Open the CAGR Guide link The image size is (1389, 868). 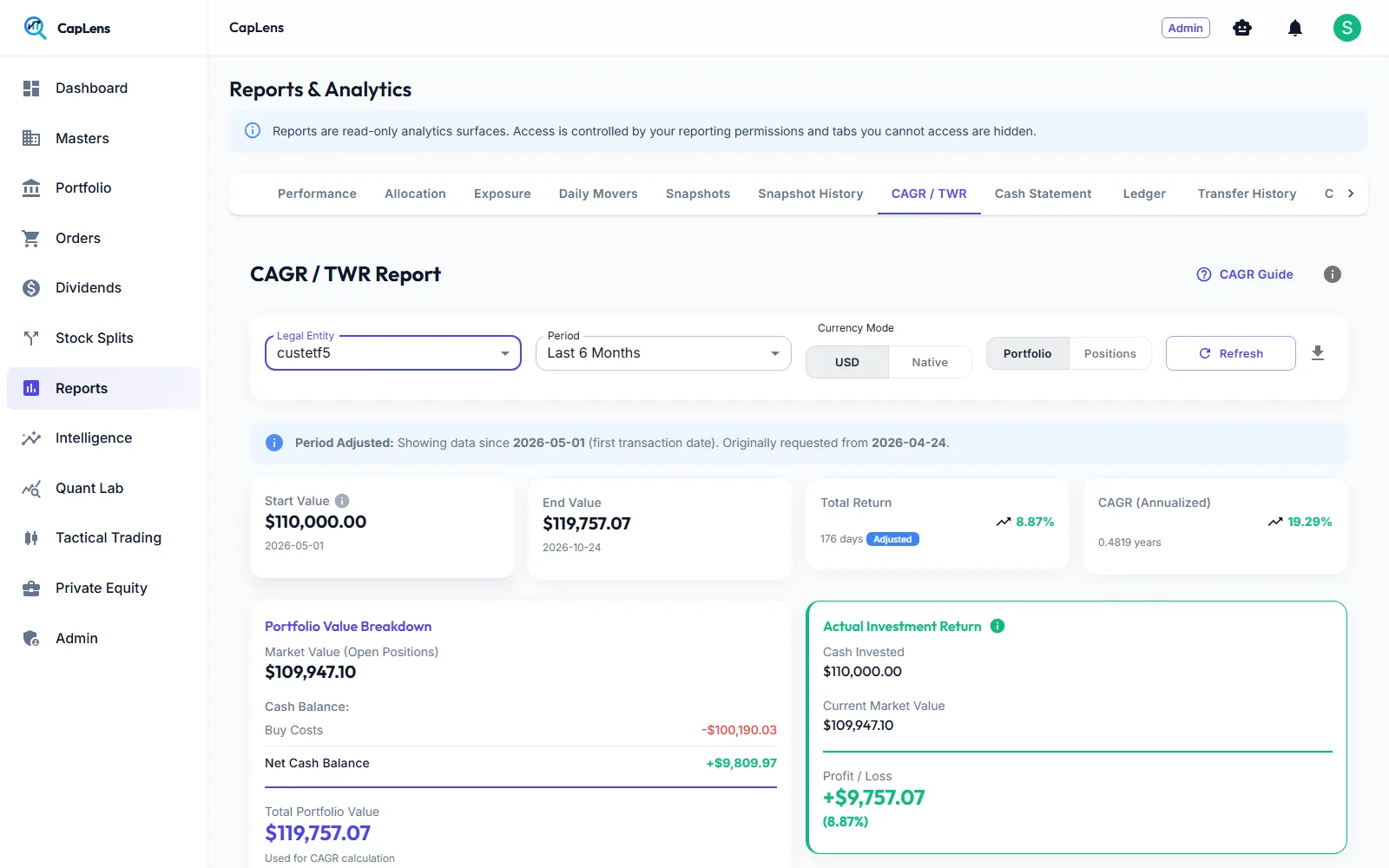click(x=1245, y=274)
